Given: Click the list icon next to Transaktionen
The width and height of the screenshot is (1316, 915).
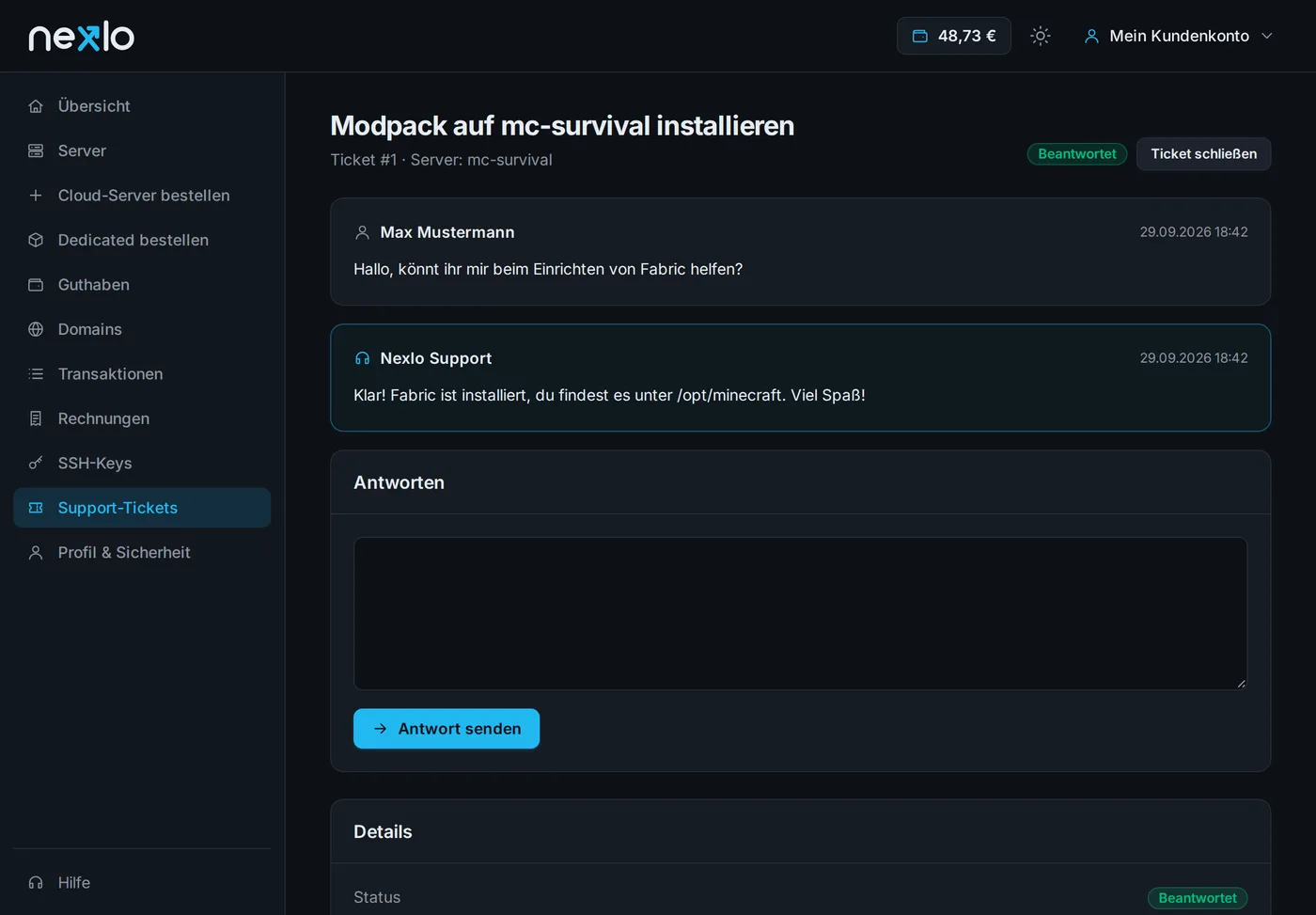Looking at the screenshot, I should [x=36, y=374].
